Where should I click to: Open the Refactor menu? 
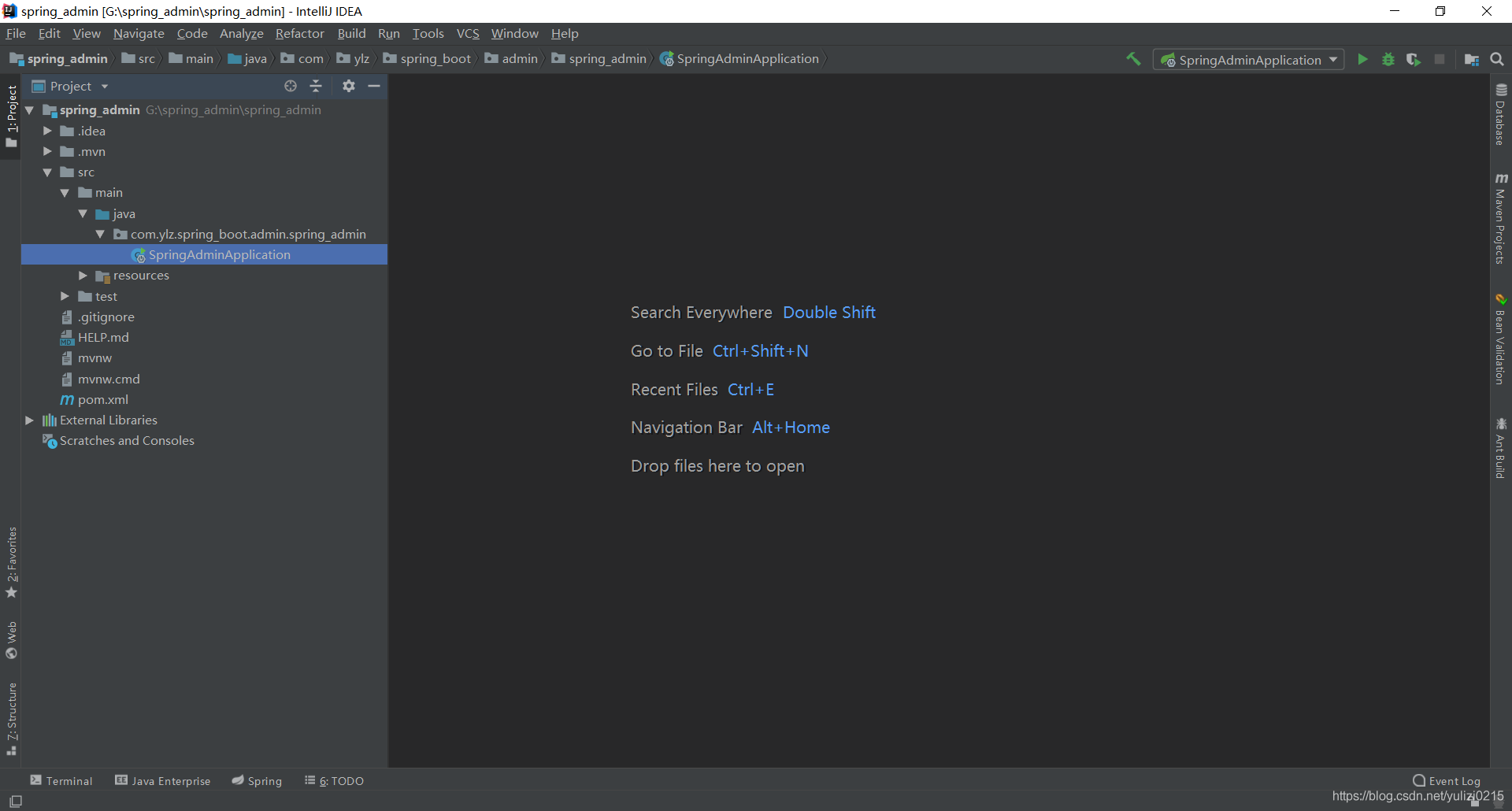(x=299, y=34)
